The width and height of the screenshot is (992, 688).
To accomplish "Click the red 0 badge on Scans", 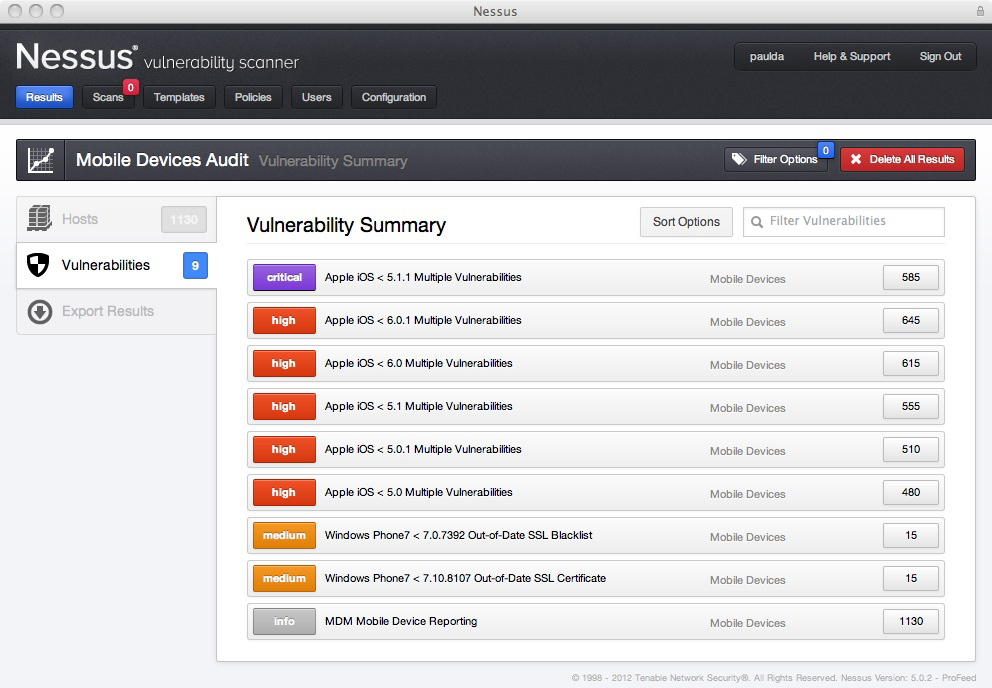I will [130, 87].
